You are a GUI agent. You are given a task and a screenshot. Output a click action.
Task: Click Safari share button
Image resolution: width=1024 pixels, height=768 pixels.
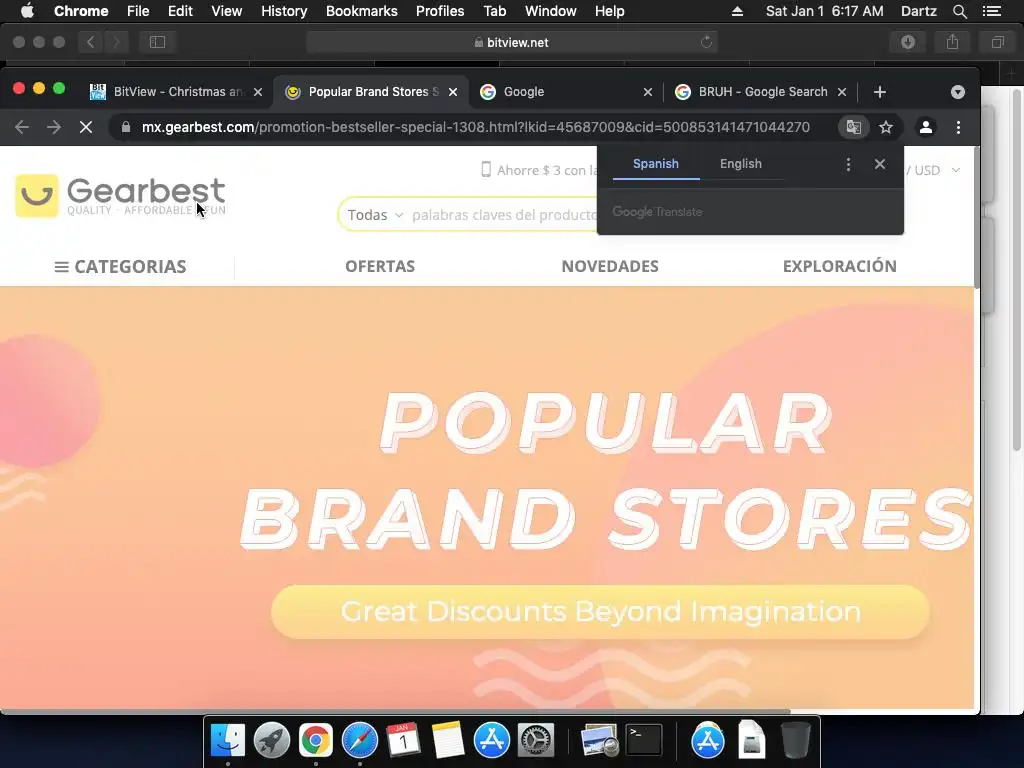953,42
